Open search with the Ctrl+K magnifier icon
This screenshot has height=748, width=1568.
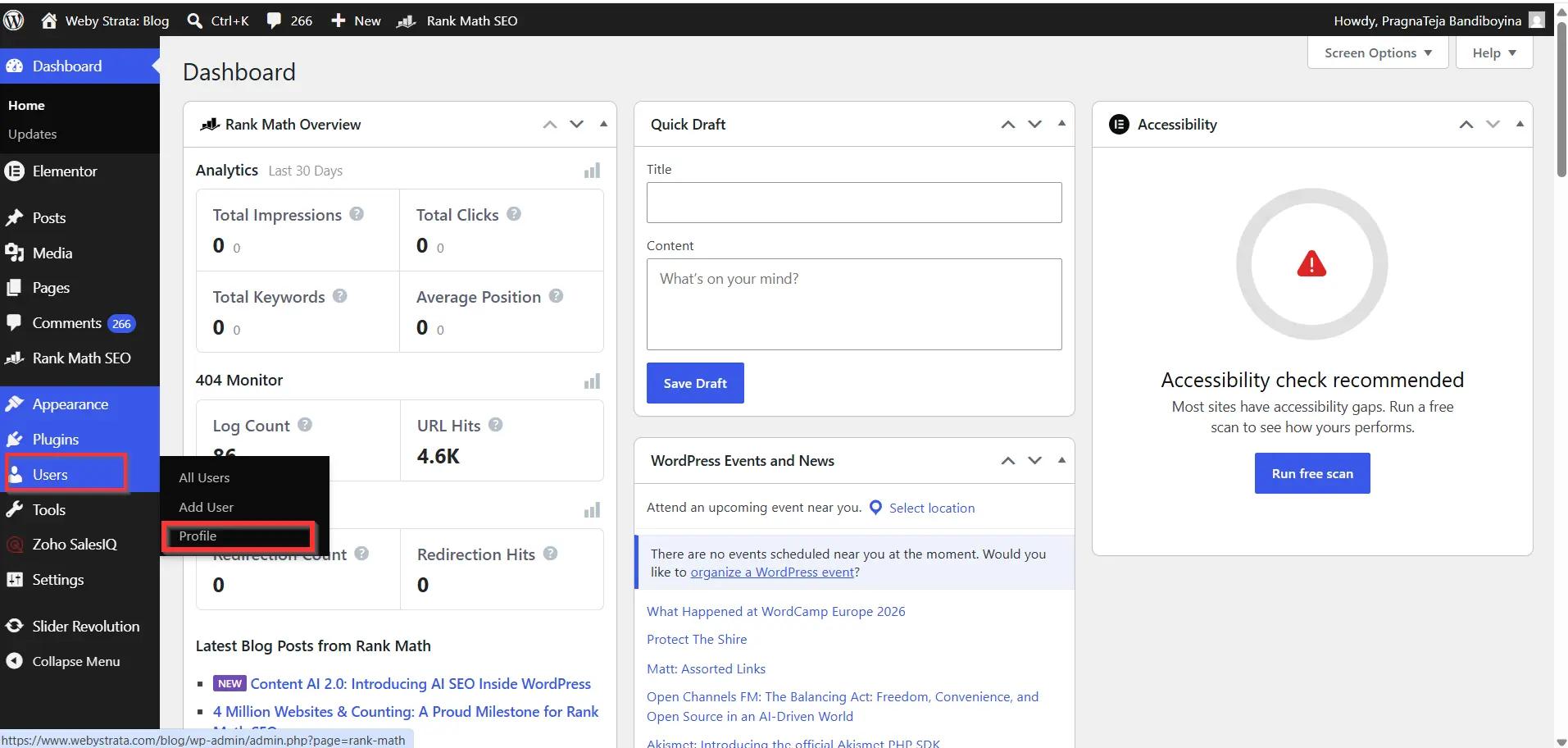tap(195, 21)
